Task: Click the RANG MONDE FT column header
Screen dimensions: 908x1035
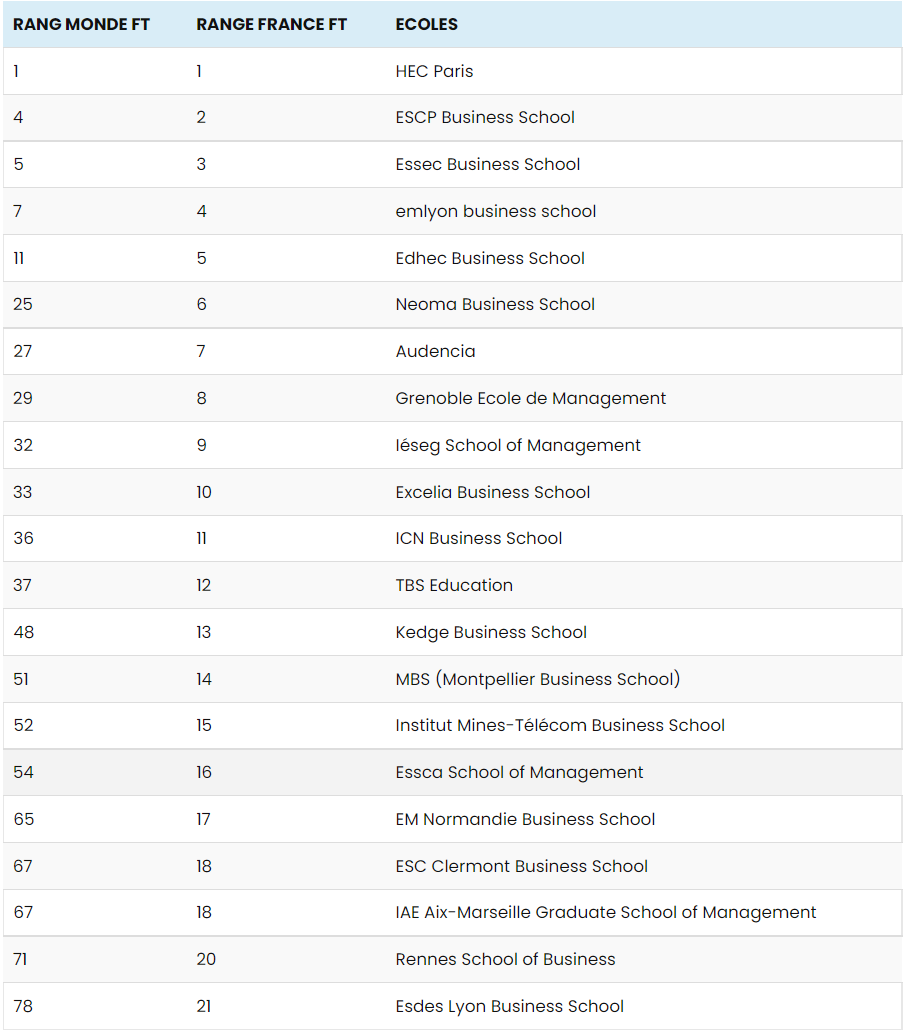Action: 81,24
